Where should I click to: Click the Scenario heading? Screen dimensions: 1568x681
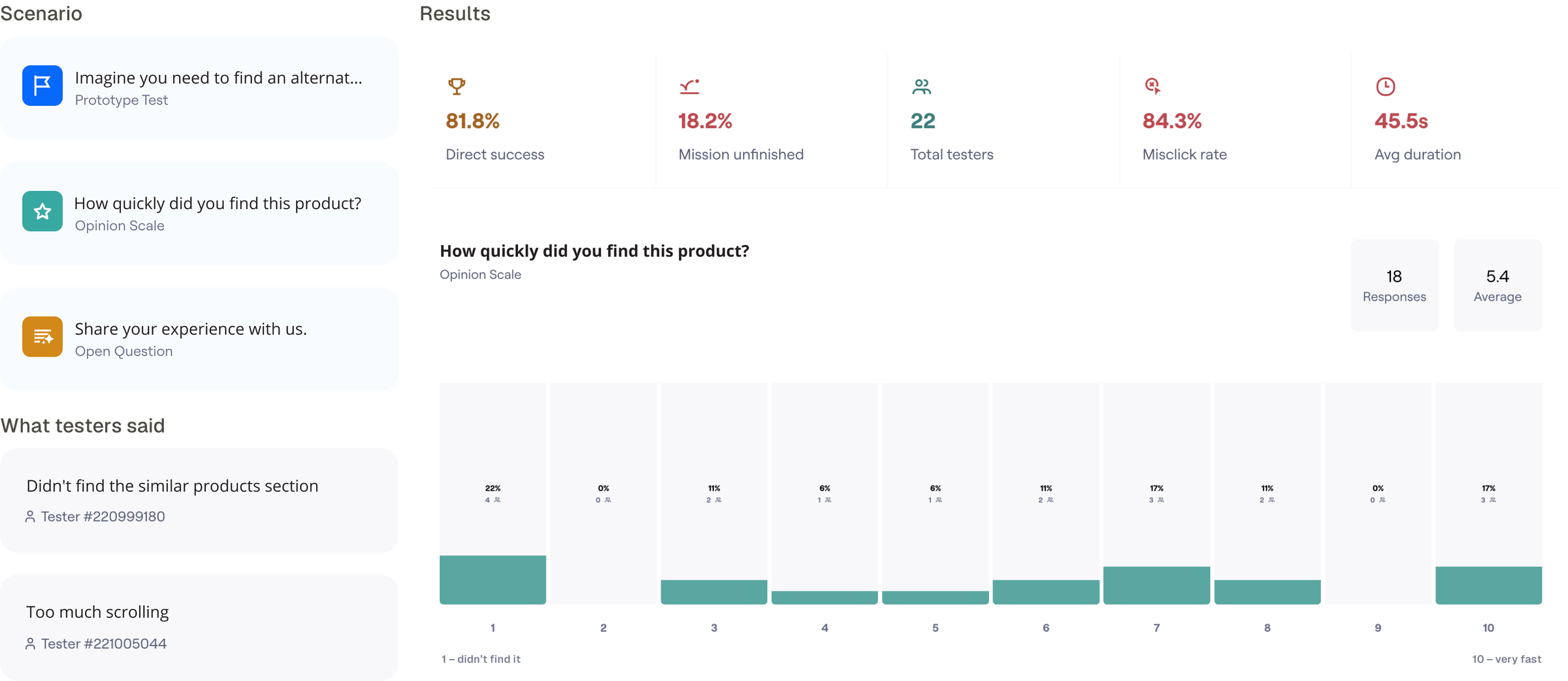[x=41, y=13]
